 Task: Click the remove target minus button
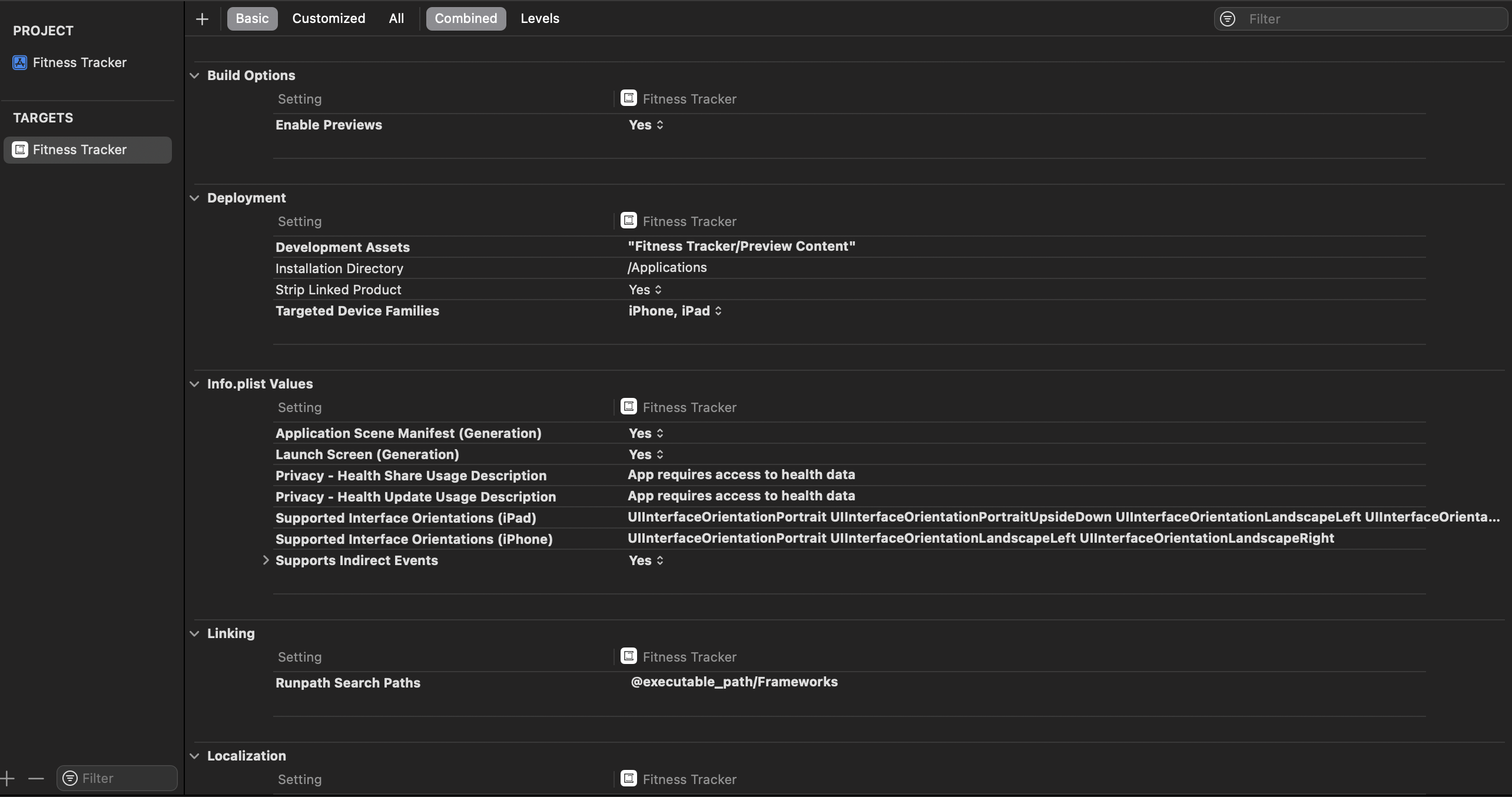[x=36, y=778]
